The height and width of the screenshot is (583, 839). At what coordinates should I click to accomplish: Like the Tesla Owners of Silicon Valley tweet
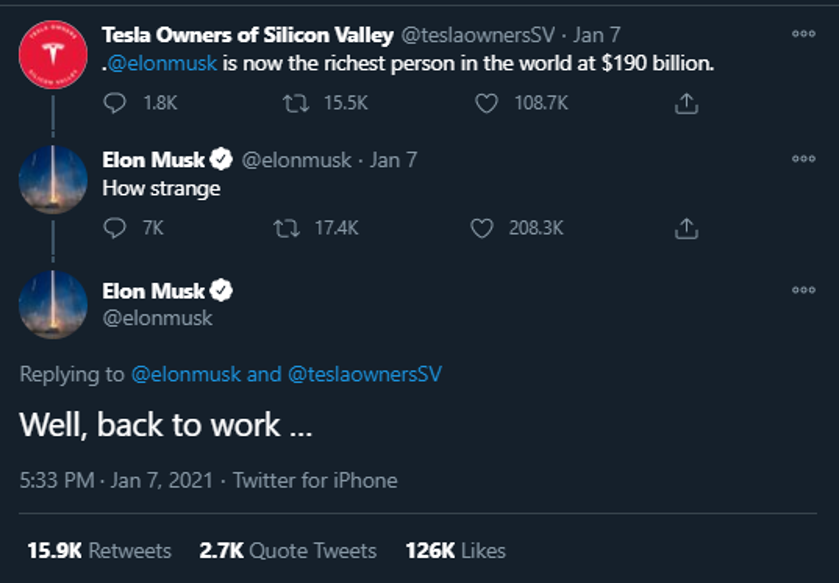(x=487, y=103)
